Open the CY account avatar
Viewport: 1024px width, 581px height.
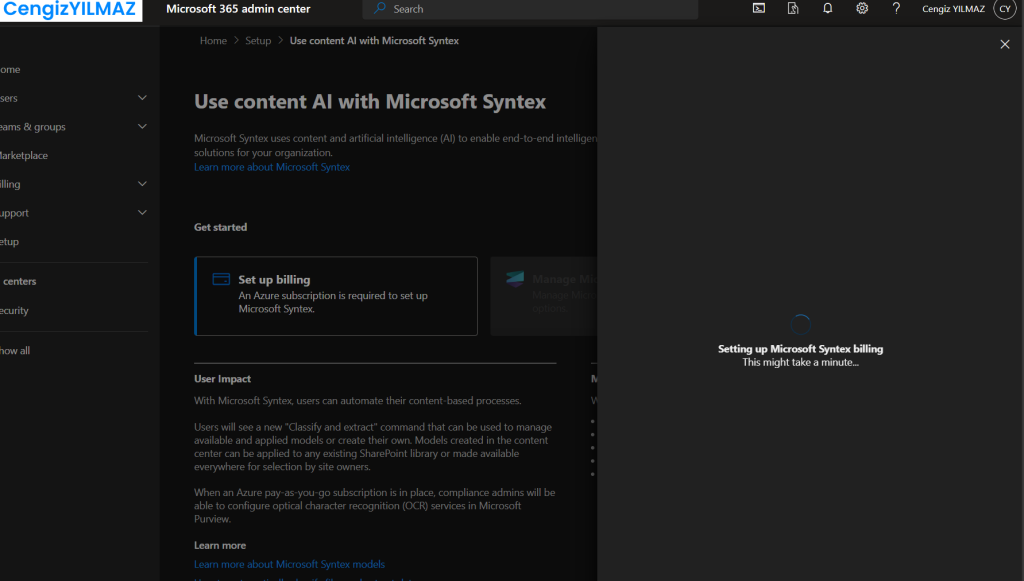[1004, 9]
